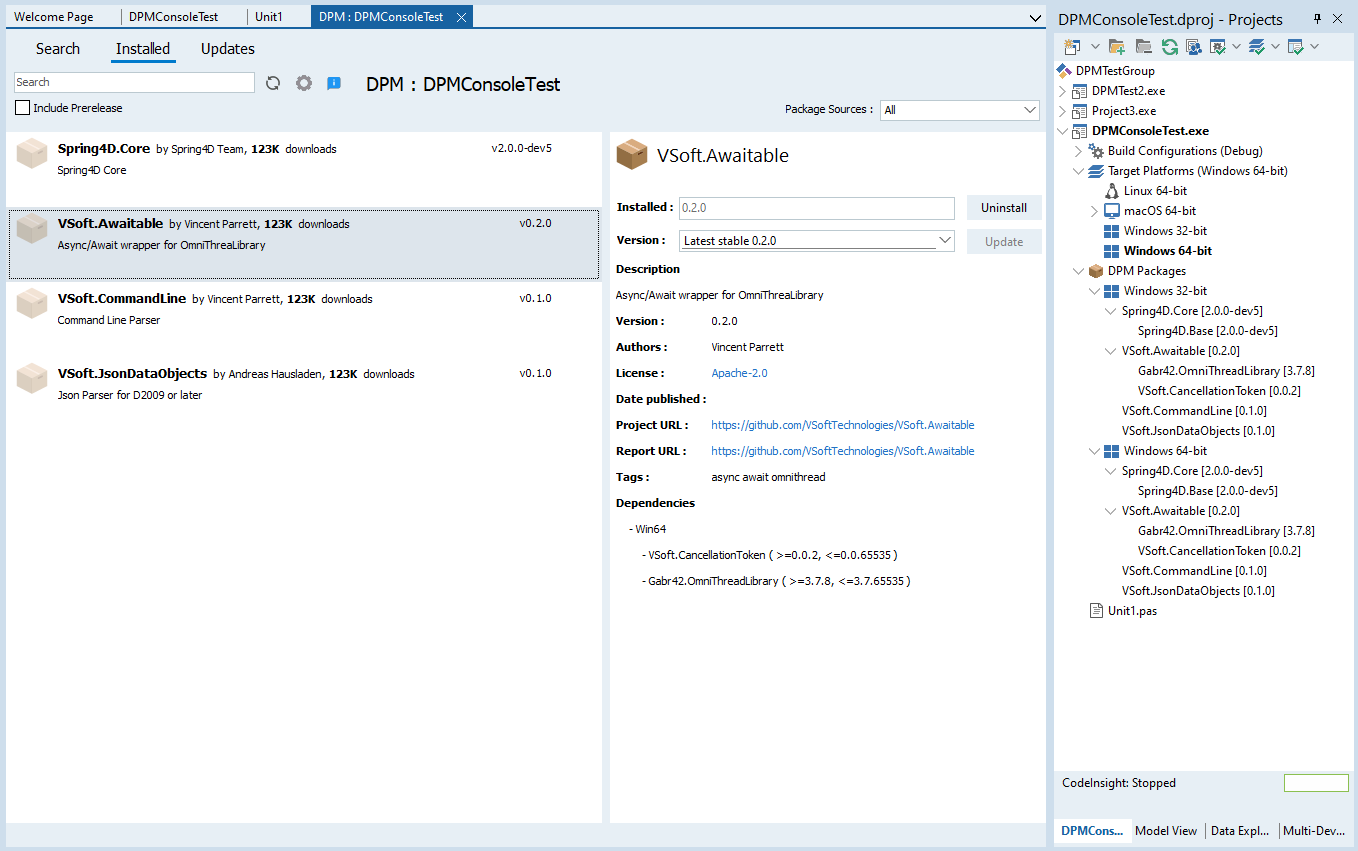Click the VSoft.CommandLine package box icon

coord(32,303)
